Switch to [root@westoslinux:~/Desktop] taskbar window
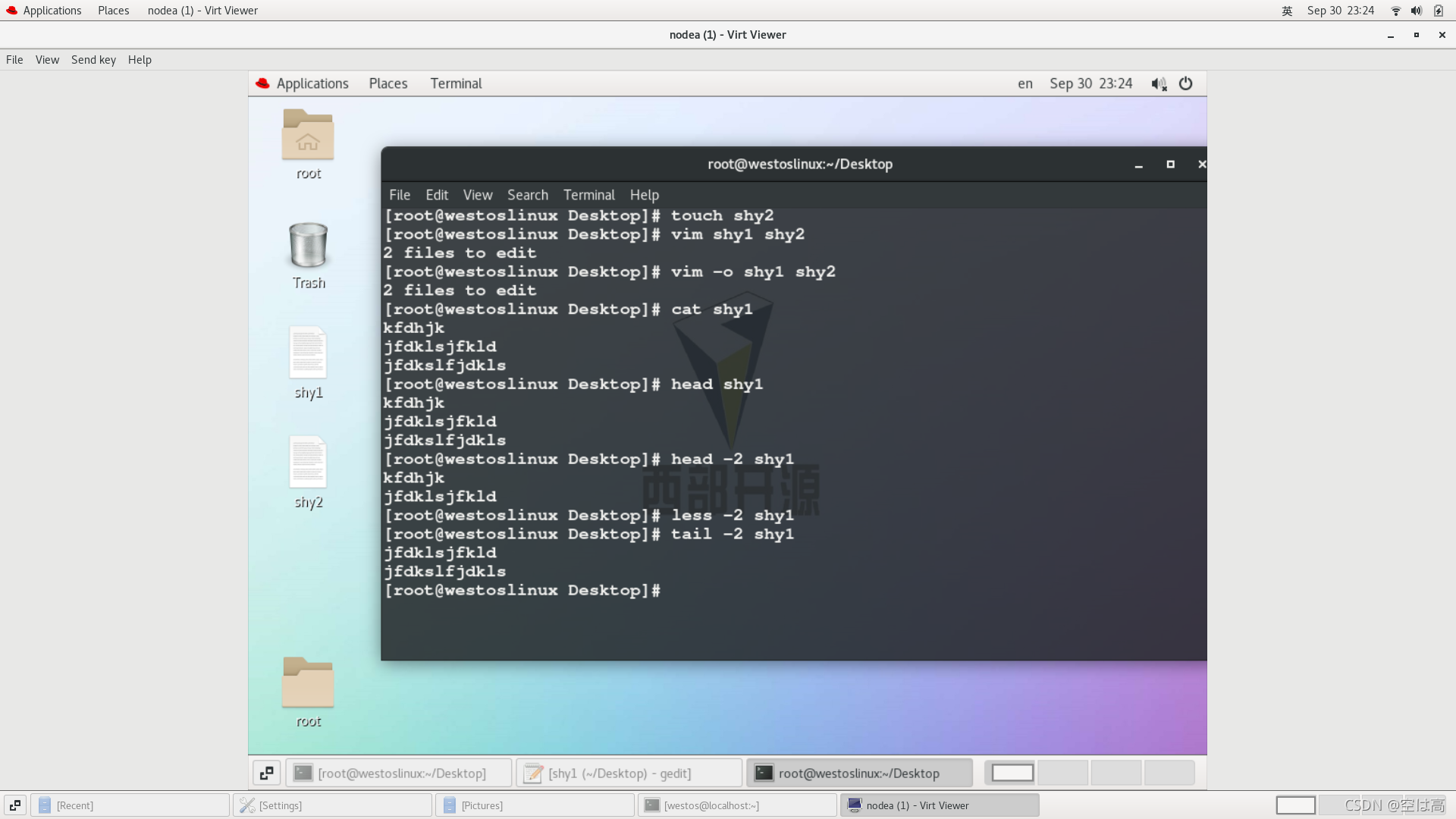Image resolution: width=1456 pixels, height=819 pixels. (x=398, y=773)
